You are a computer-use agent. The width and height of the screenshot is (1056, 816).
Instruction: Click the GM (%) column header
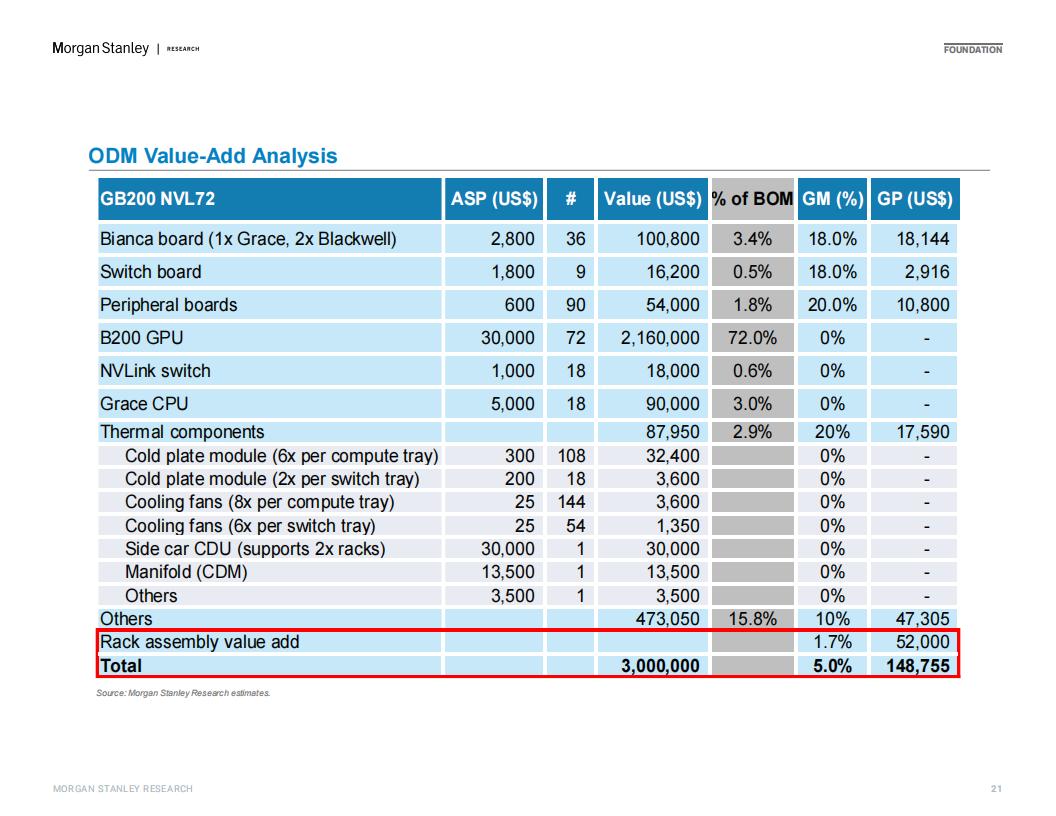pyautogui.click(x=832, y=199)
